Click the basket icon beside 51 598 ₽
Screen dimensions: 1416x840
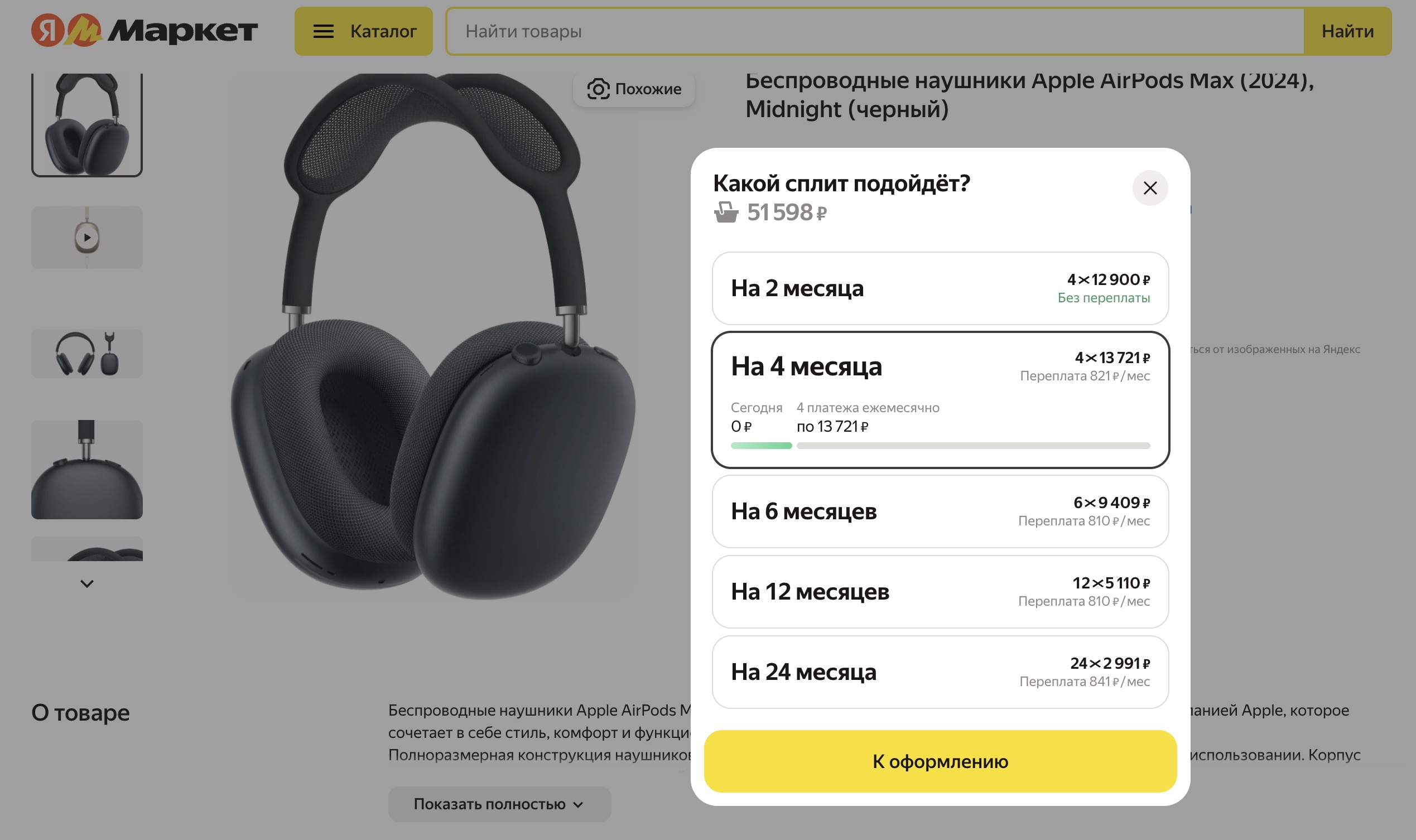(x=726, y=213)
